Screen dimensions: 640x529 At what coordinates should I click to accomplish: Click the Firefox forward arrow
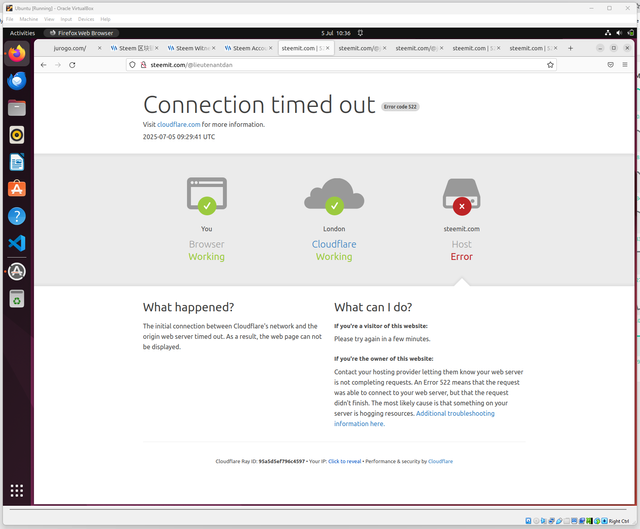tap(58, 65)
